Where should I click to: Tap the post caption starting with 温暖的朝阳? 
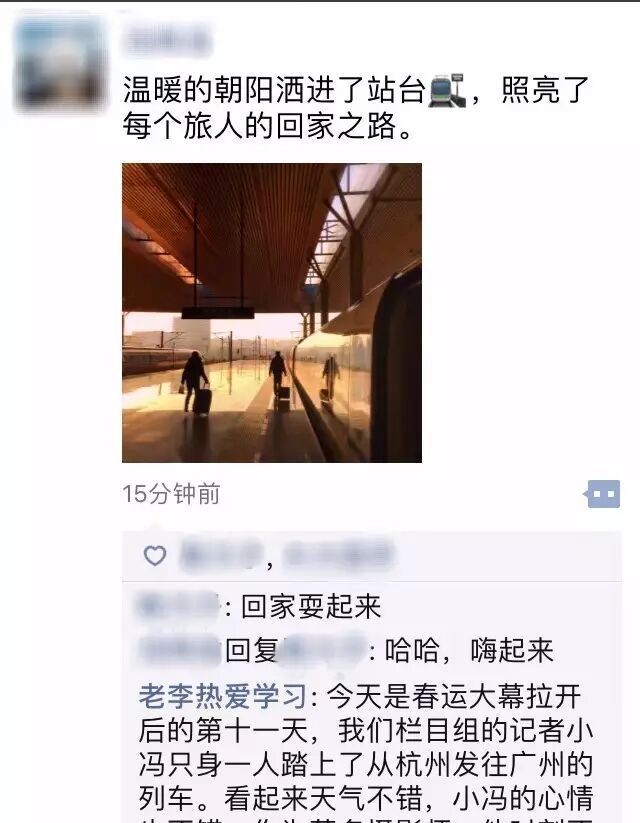tap(356, 108)
